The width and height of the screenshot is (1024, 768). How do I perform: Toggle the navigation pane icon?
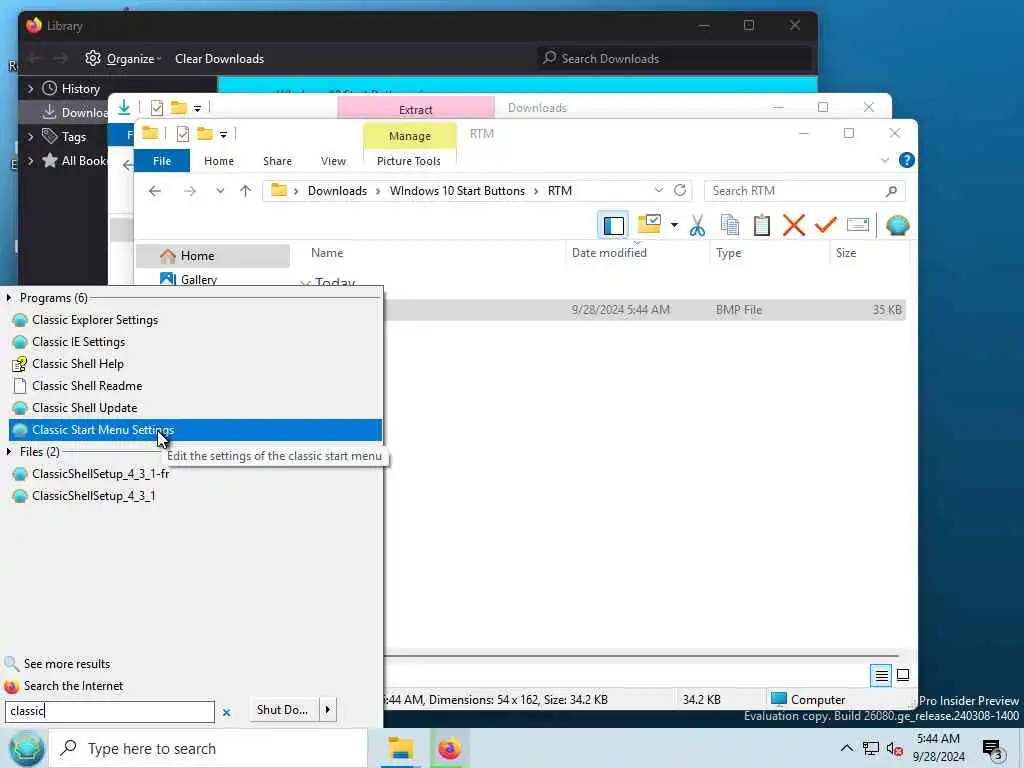(613, 225)
